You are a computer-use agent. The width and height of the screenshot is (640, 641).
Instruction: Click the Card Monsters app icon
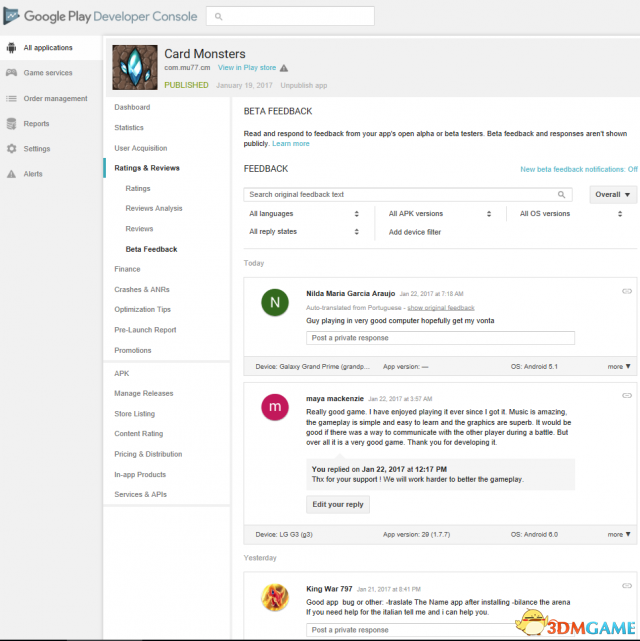pos(133,68)
